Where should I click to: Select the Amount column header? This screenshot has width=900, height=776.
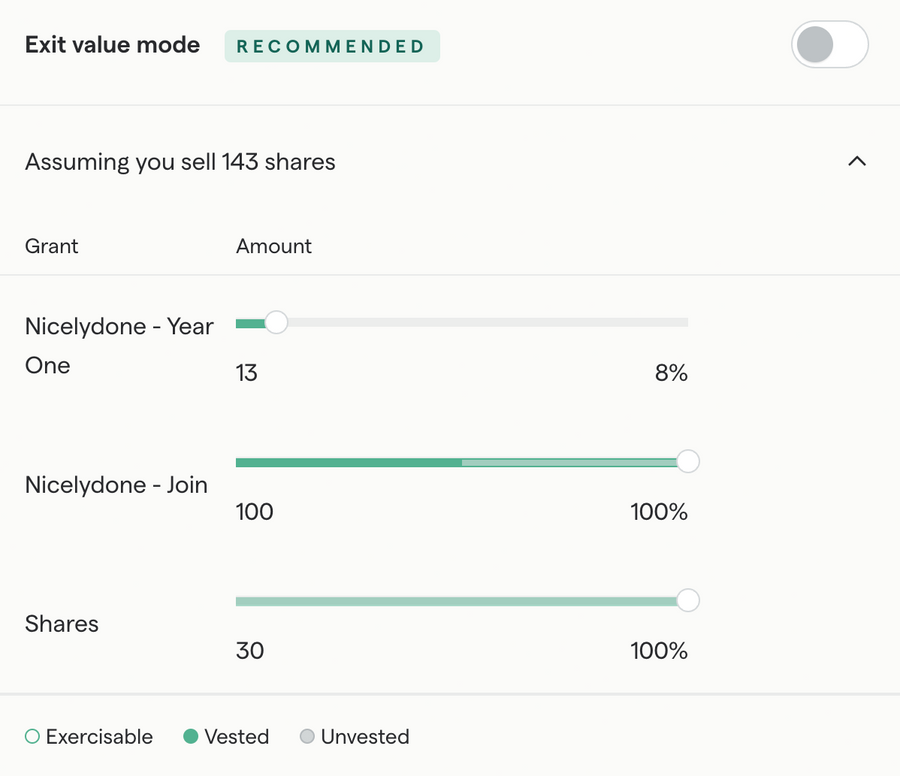[274, 246]
